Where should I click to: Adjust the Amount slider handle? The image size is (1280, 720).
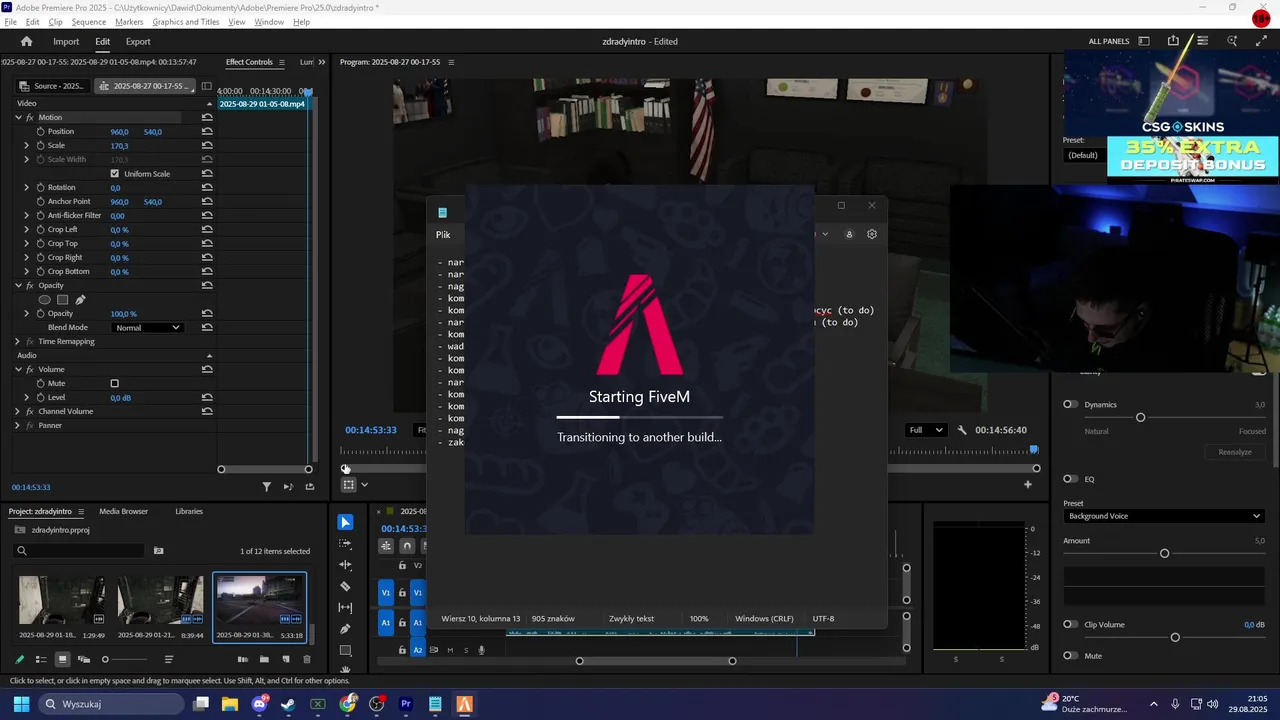1164,553
